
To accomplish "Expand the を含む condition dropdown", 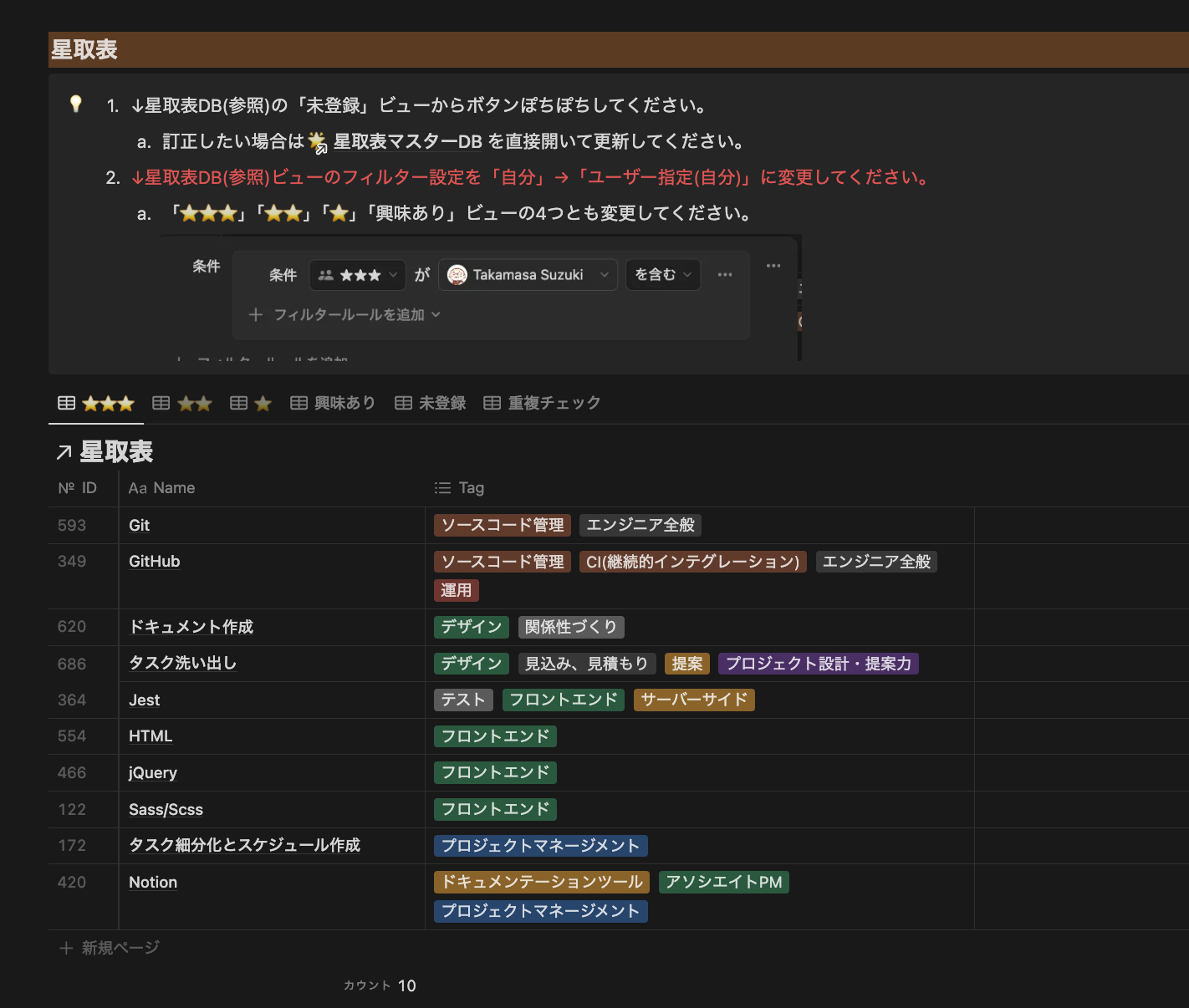I will 663,275.
